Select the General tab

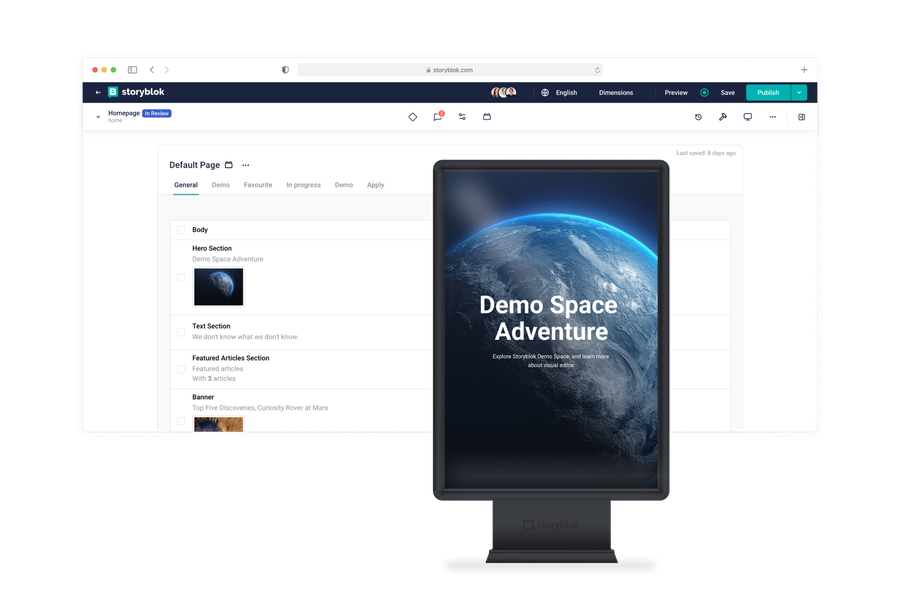click(x=186, y=185)
